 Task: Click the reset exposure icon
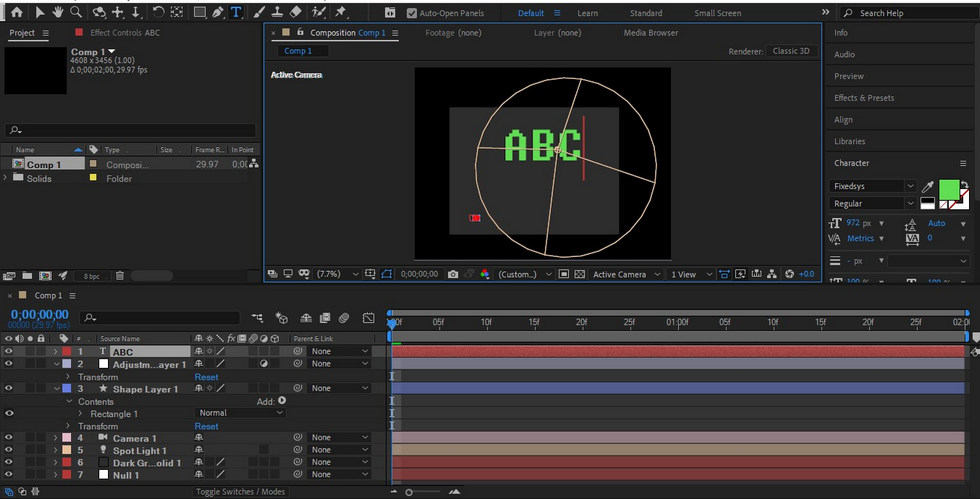(789, 274)
